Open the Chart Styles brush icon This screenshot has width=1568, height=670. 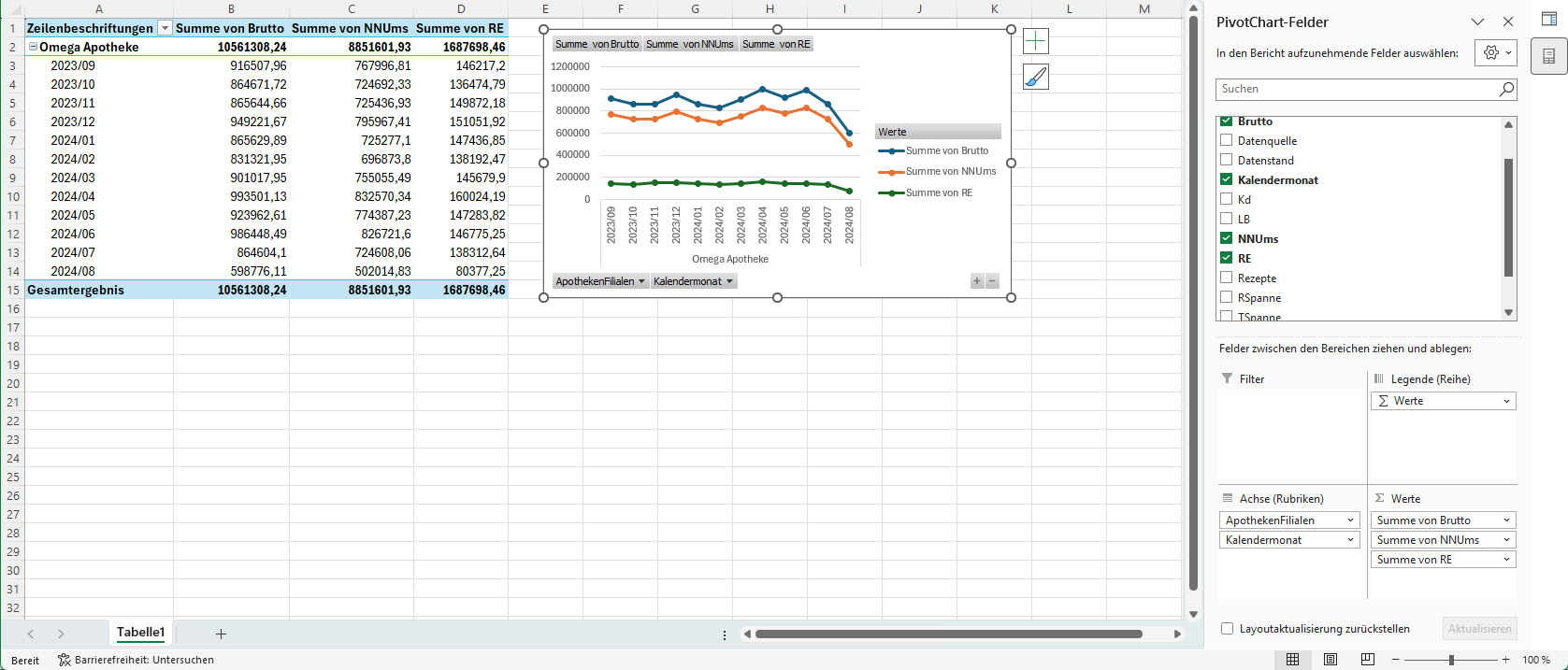coord(1036,78)
